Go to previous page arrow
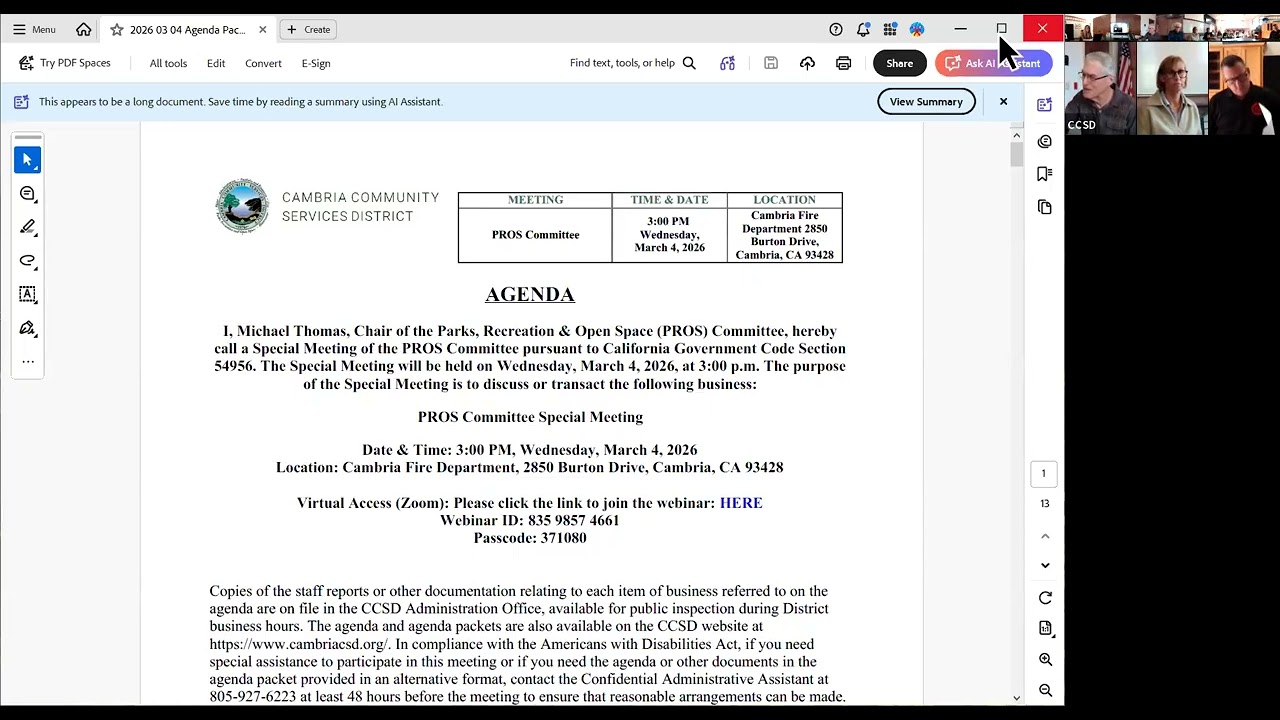Viewport: 1280px width, 720px height. click(1045, 536)
